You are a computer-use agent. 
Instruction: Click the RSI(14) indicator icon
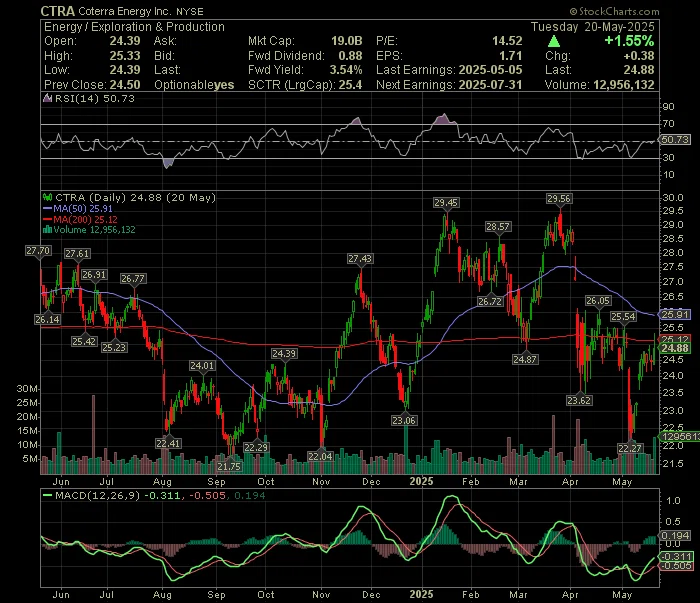[x=47, y=98]
